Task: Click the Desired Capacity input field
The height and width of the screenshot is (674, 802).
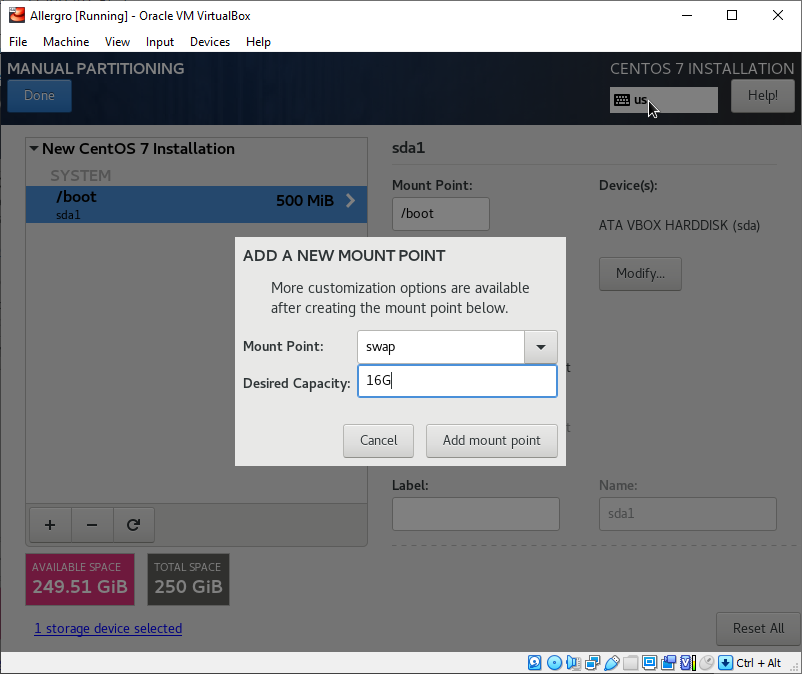Action: (457, 380)
